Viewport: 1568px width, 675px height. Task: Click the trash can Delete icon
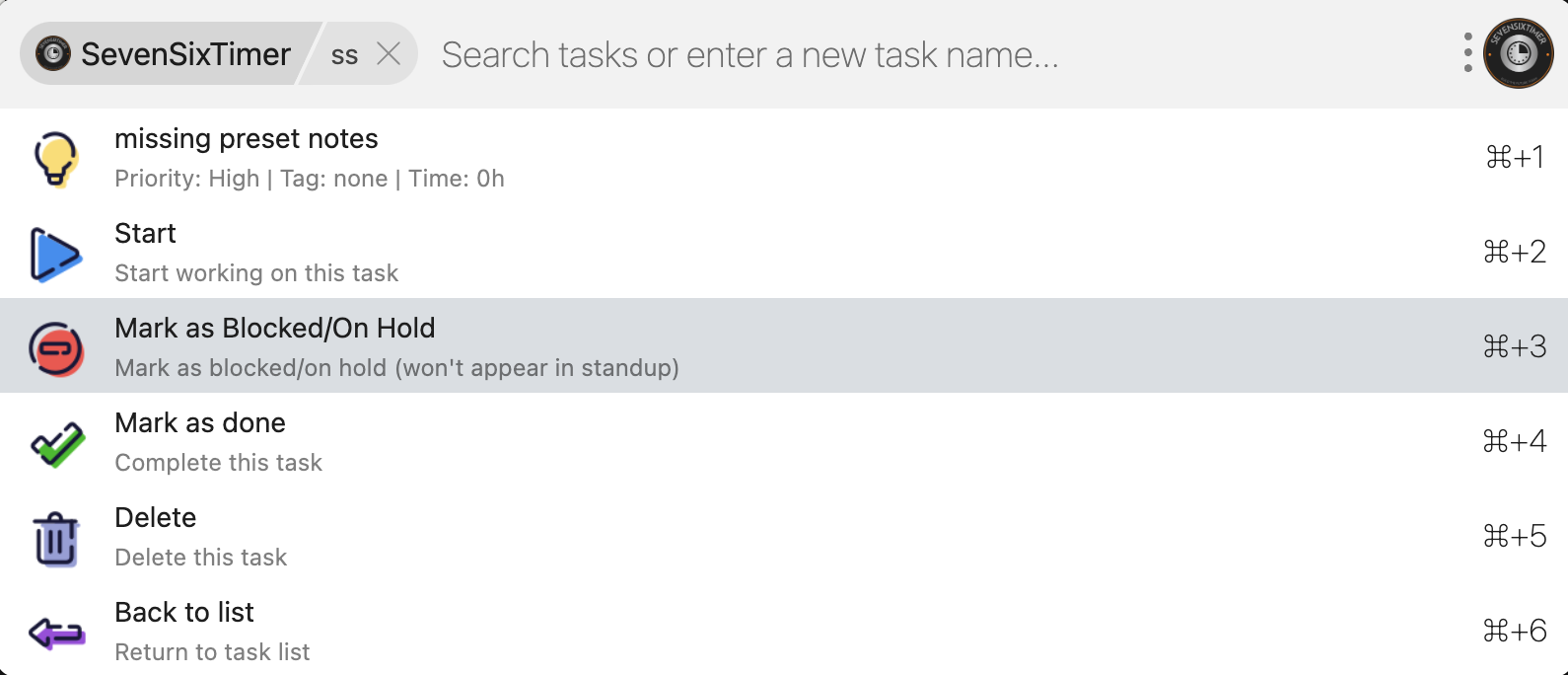[56, 539]
